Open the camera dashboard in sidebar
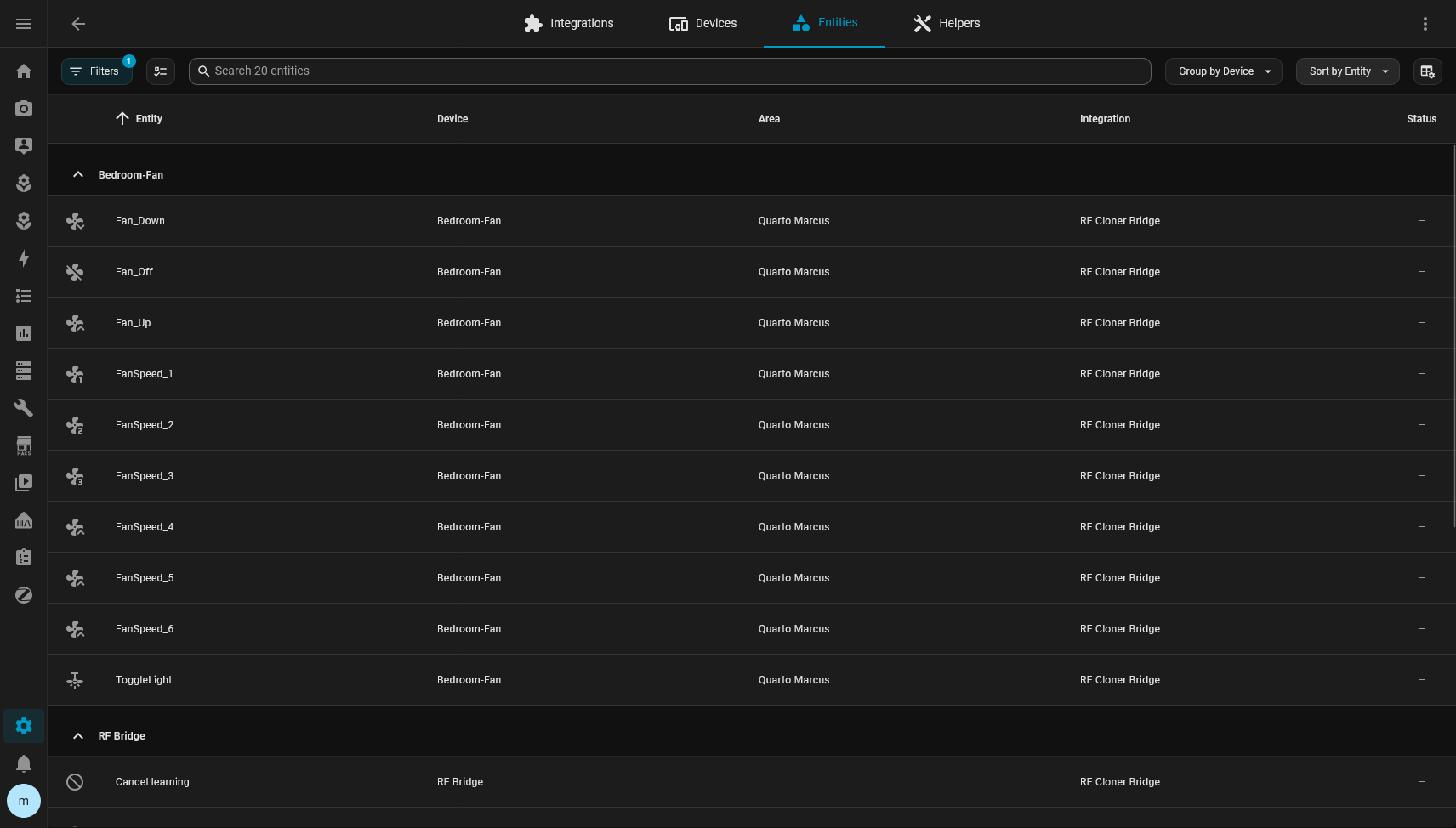 [24, 109]
